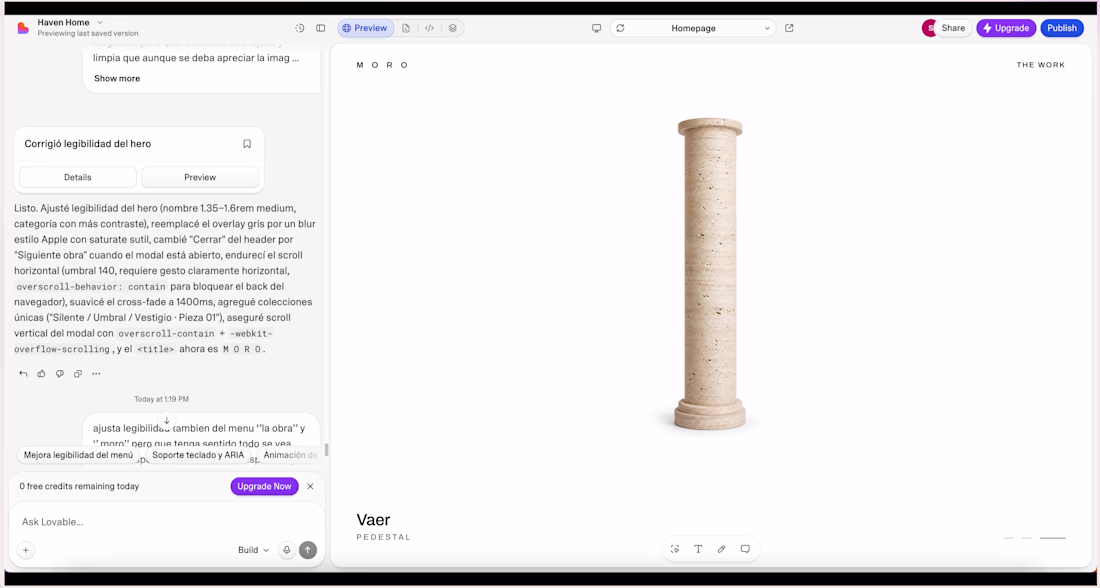This screenshot has width=1100, height=588.
Task: Open the version history clock icon
Action: pos(300,28)
